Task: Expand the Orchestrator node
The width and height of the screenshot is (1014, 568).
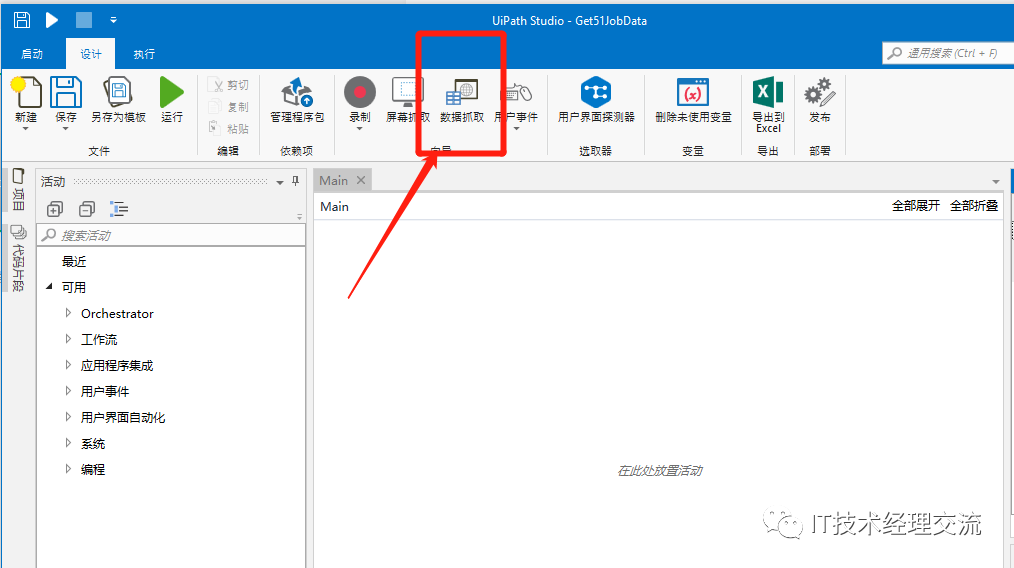Action: (x=68, y=313)
